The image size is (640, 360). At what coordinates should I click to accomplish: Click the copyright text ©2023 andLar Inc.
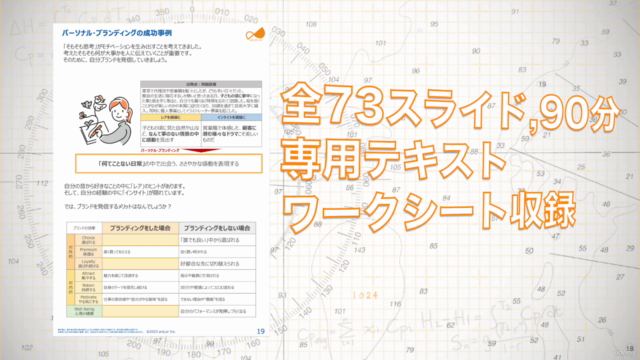coord(161,331)
